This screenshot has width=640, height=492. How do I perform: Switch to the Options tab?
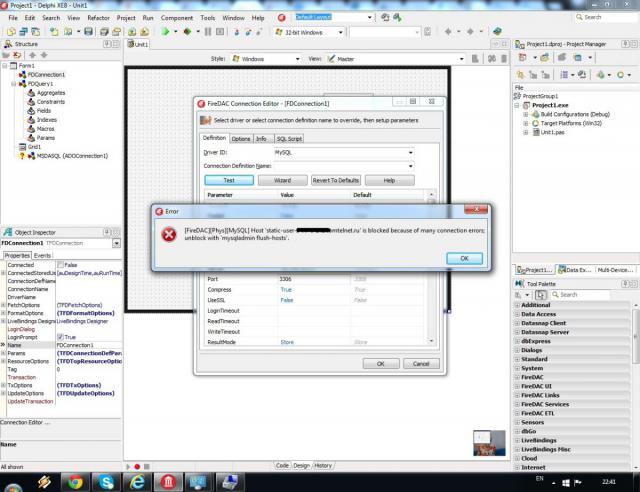(241, 139)
